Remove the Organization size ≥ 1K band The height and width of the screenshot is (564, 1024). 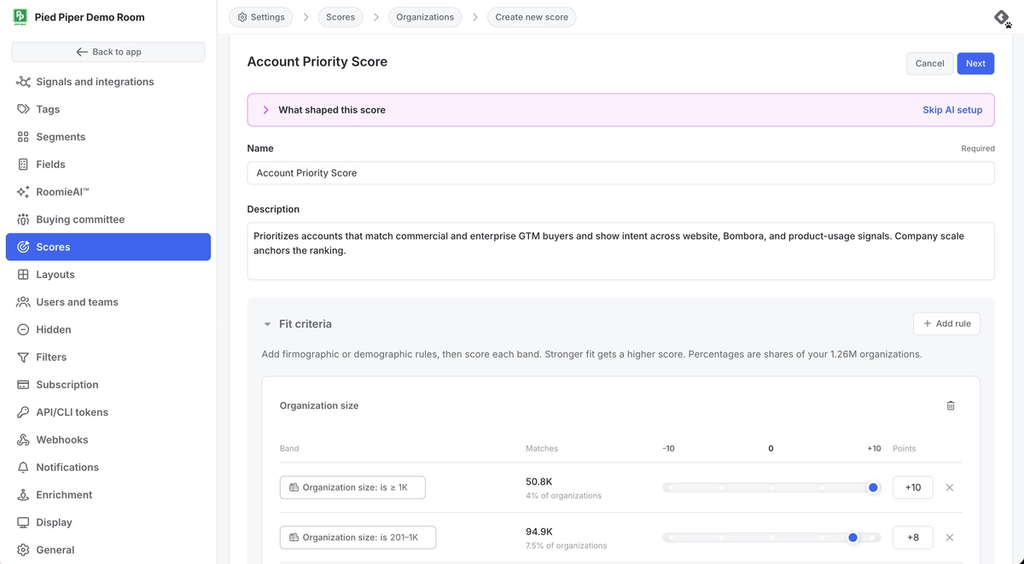(950, 488)
